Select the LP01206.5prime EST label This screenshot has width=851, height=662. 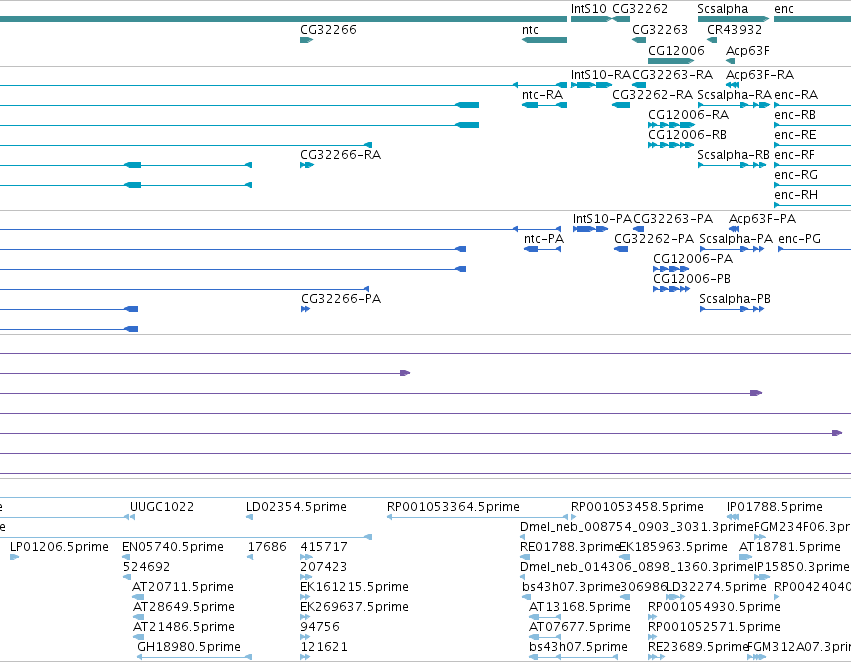(59, 548)
